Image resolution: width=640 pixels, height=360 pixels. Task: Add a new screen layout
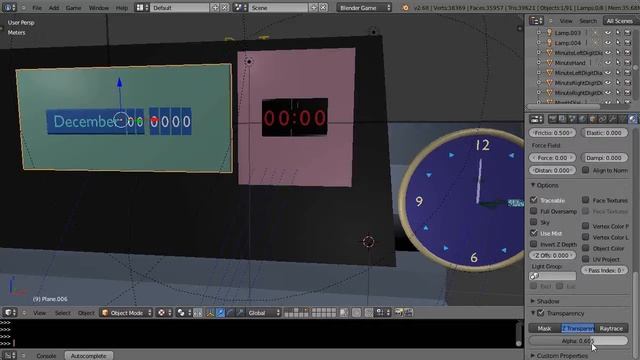click(x=215, y=7)
